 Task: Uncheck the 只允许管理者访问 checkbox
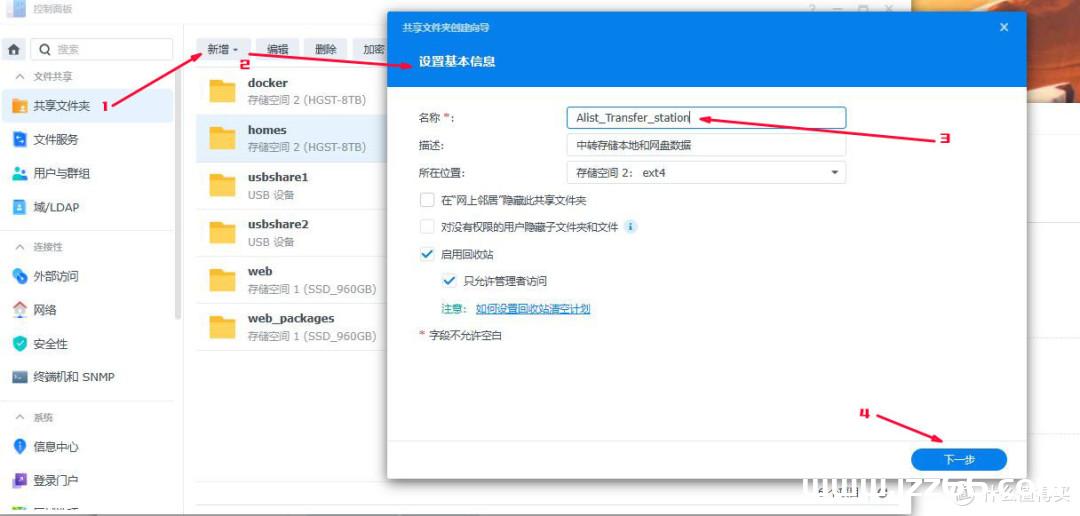449,281
